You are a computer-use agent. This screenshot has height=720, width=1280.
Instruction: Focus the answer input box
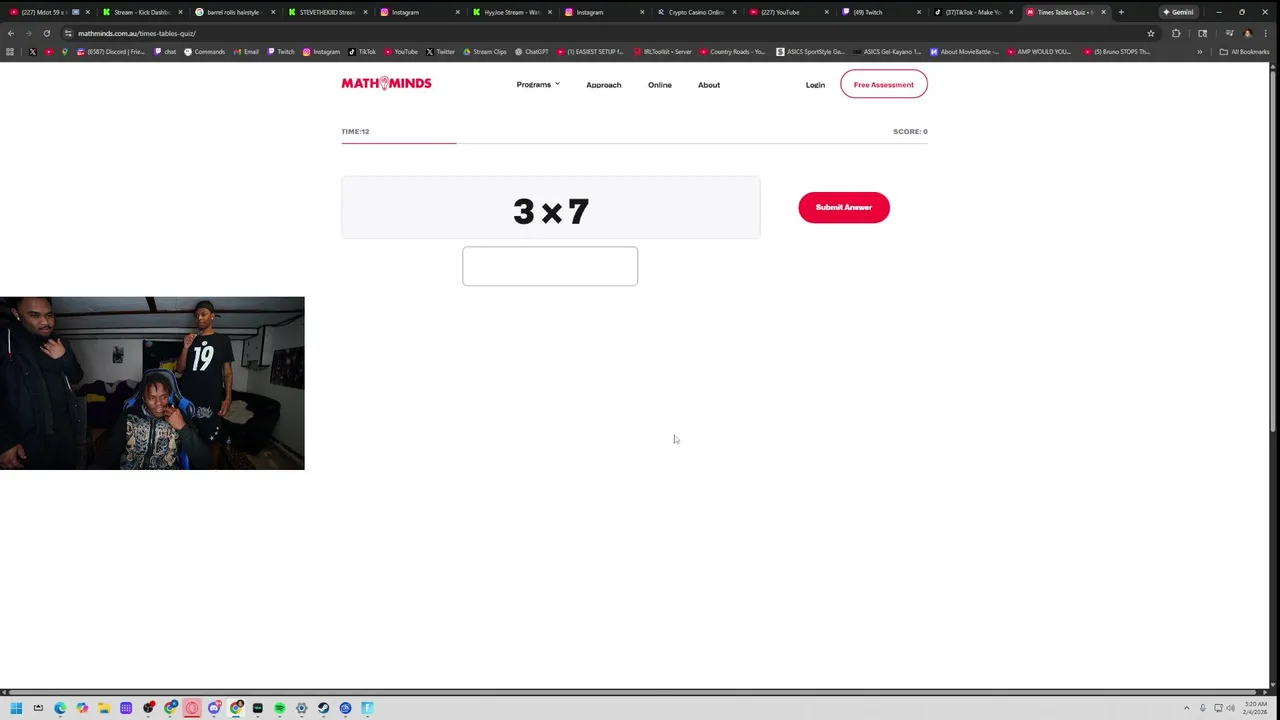pos(550,266)
